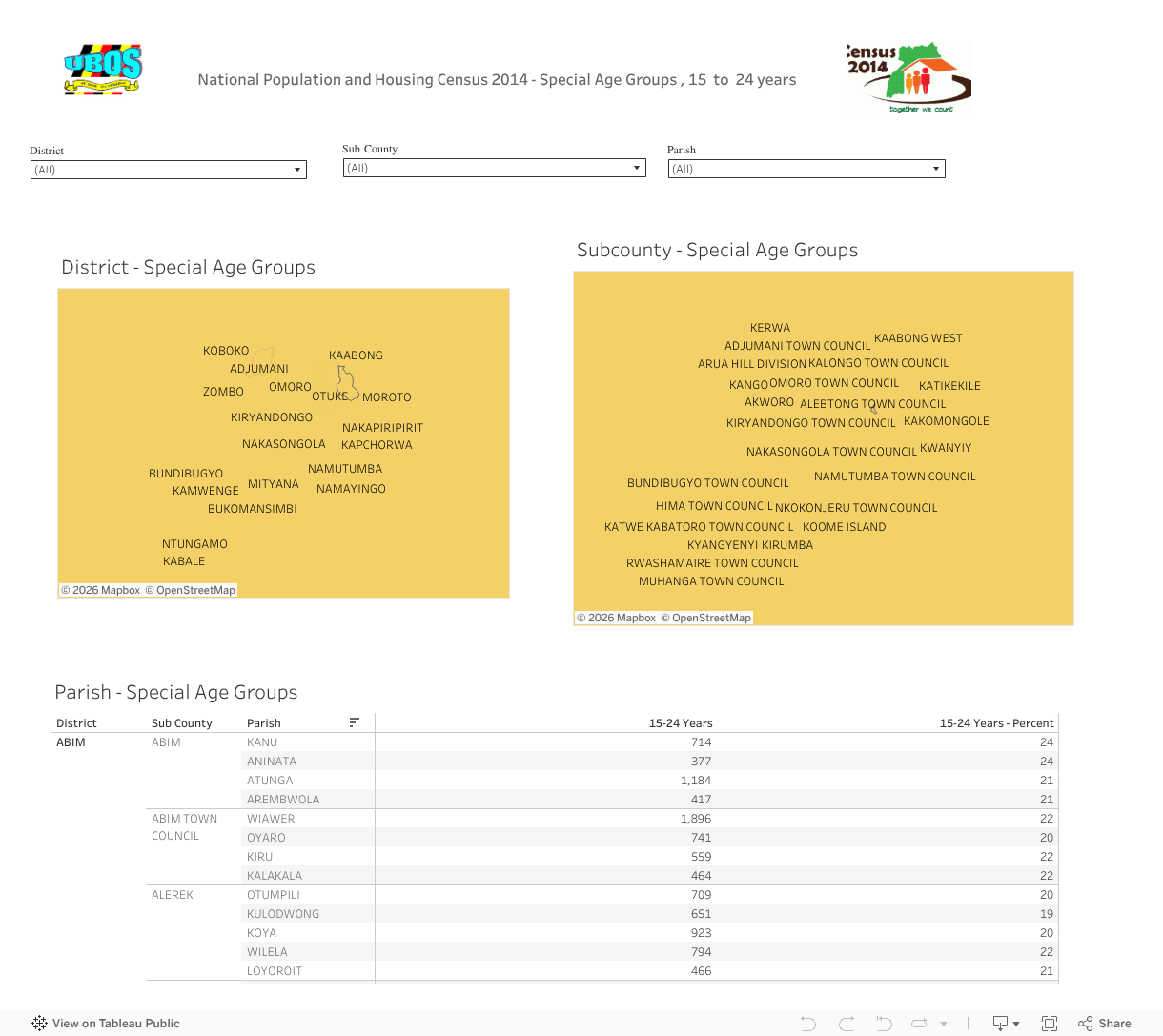This screenshot has height=1036, width=1163.
Task: Click the Share button
Action: (x=1105, y=1024)
